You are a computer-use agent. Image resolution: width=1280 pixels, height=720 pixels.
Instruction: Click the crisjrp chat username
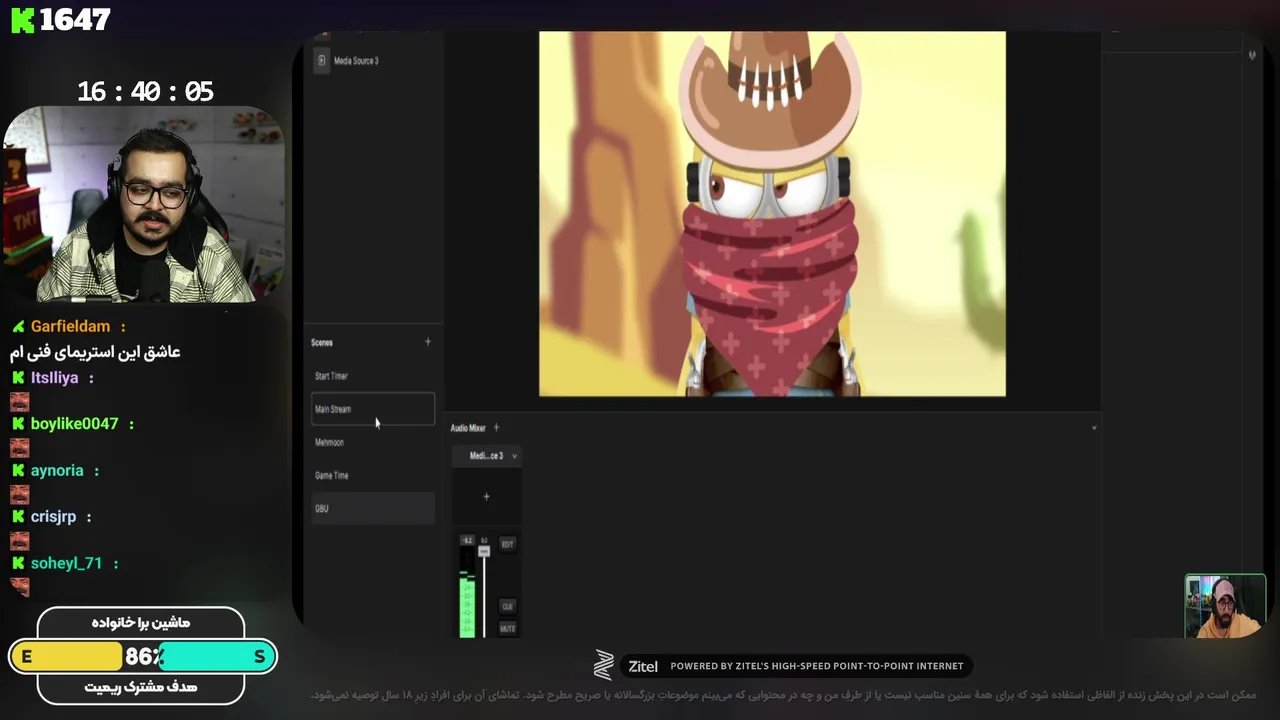click(x=53, y=517)
